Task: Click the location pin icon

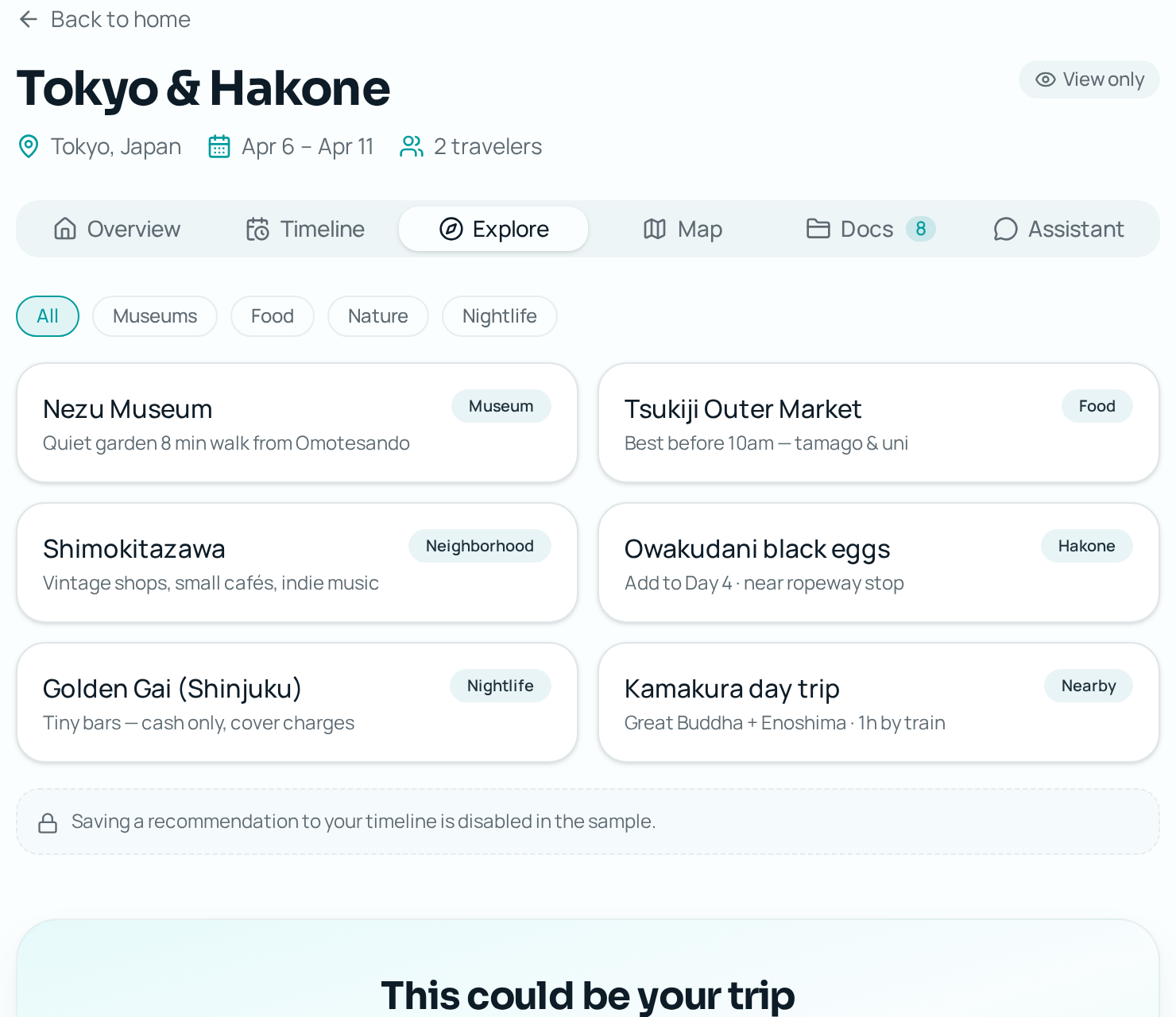Action: 29,146
